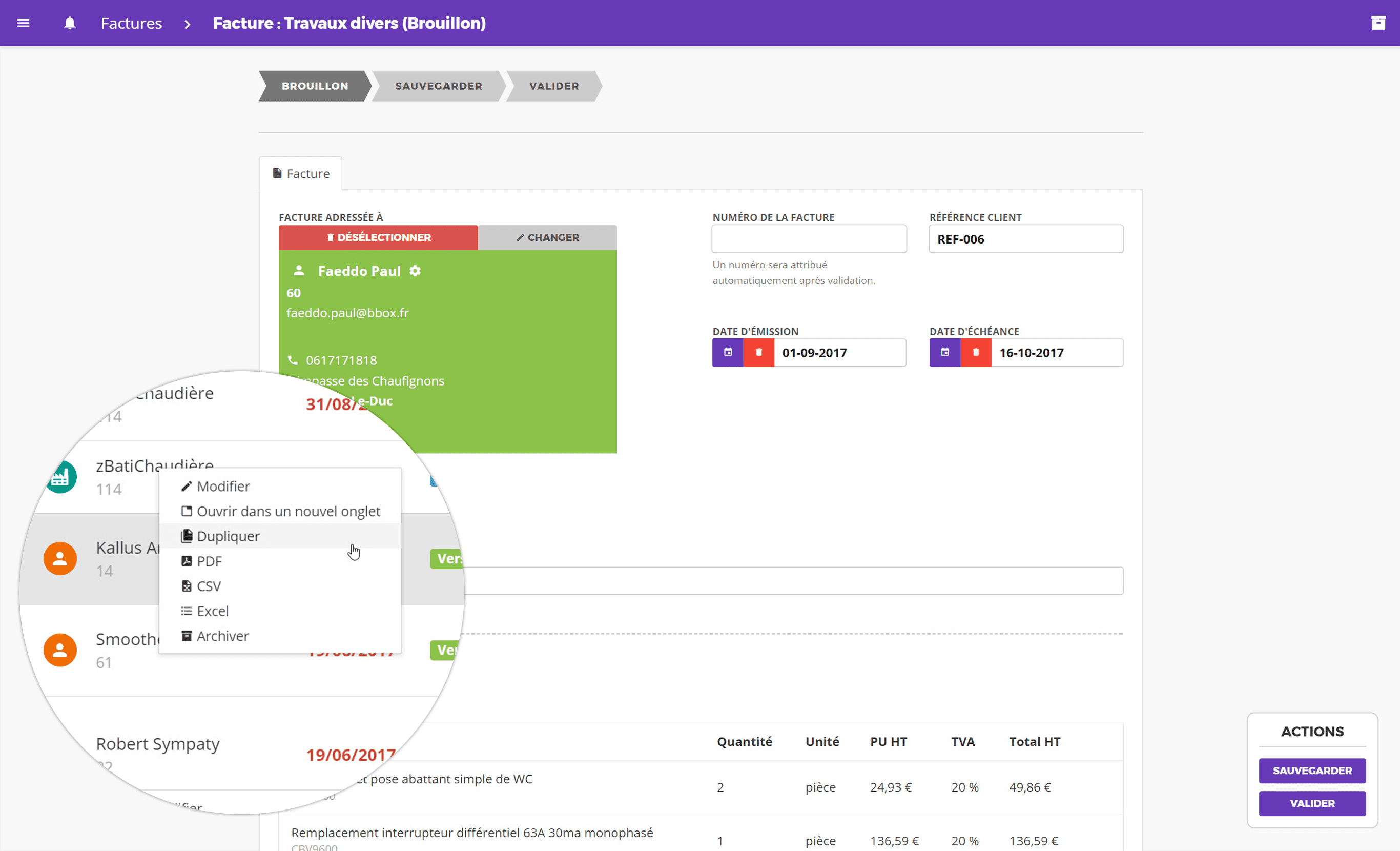The height and width of the screenshot is (851, 1400).
Task: Clear the Date d'échéance with trash icon
Action: [x=976, y=353]
